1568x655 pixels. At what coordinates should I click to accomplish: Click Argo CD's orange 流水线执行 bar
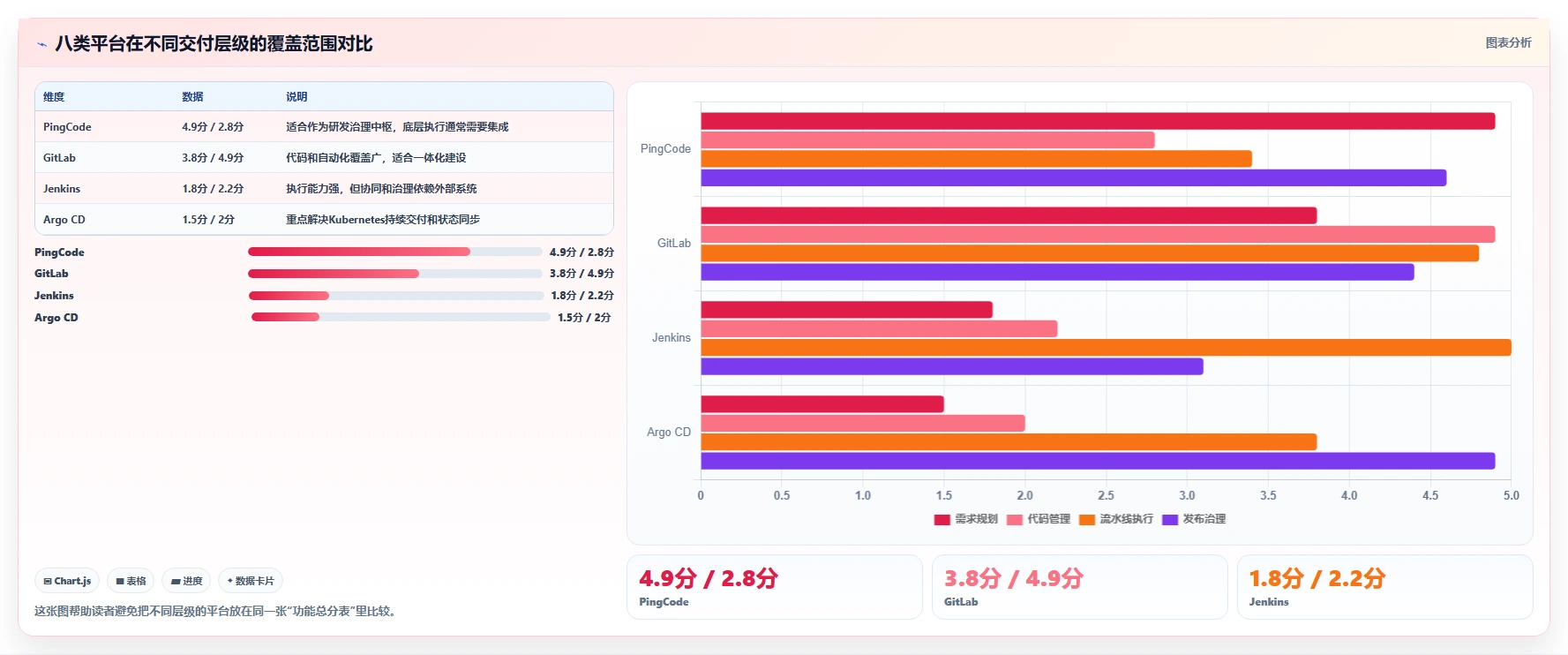pyautogui.click(x=1009, y=442)
